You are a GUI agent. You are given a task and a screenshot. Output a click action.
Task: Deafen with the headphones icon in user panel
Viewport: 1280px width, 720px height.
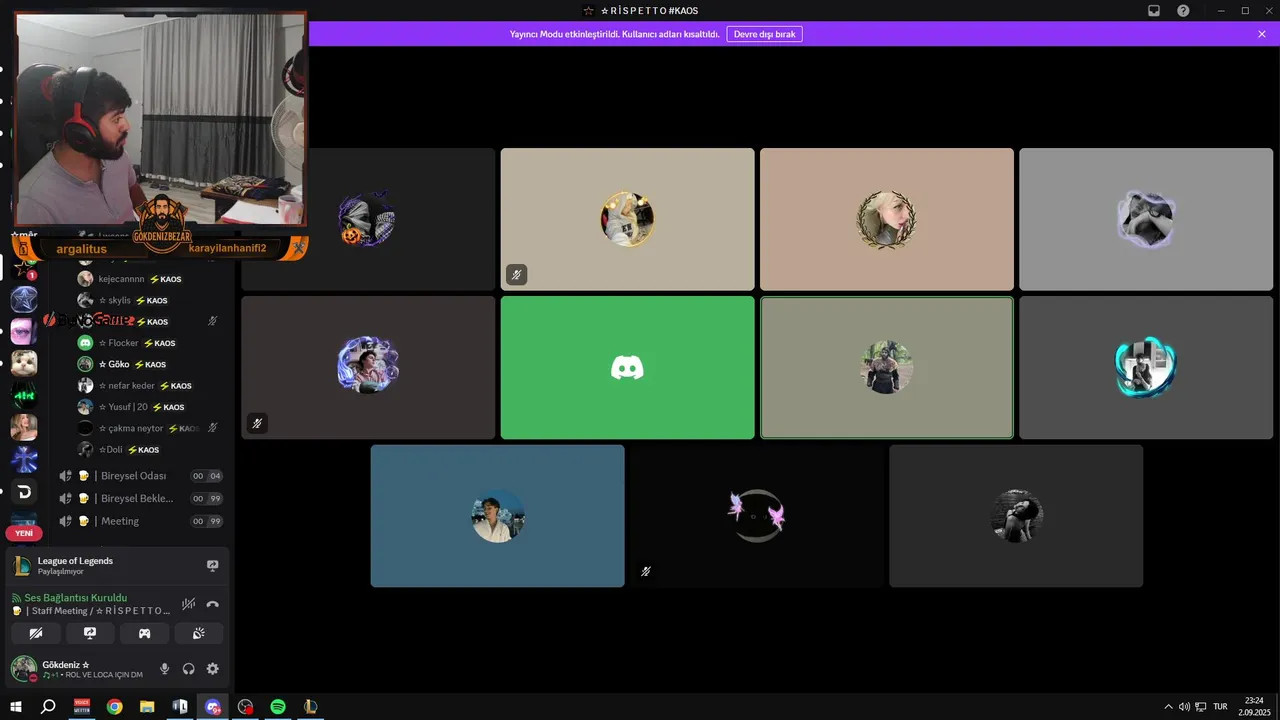189,669
